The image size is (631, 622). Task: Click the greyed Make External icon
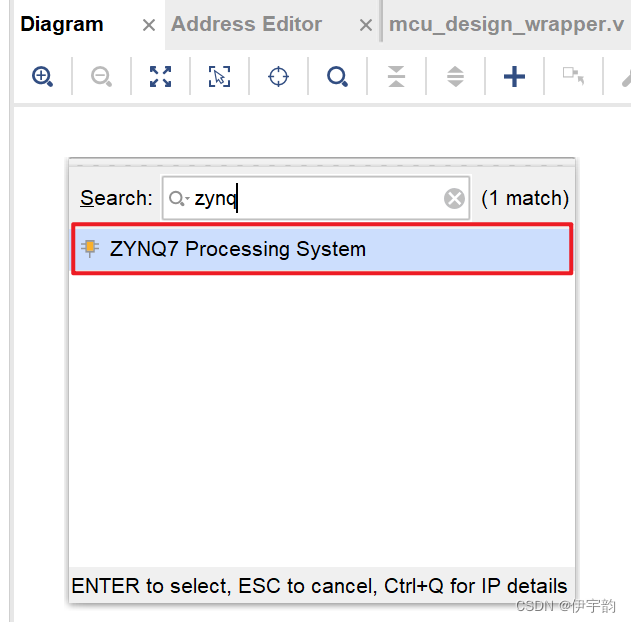point(573,76)
